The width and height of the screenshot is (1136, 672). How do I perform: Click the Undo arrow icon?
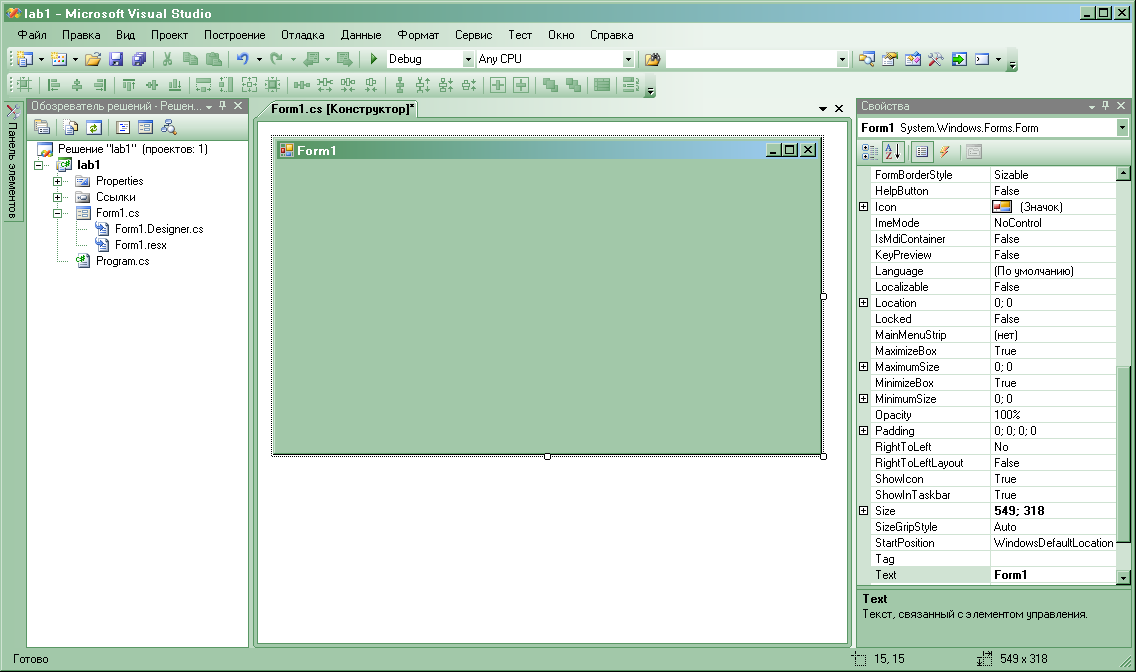(242, 59)
